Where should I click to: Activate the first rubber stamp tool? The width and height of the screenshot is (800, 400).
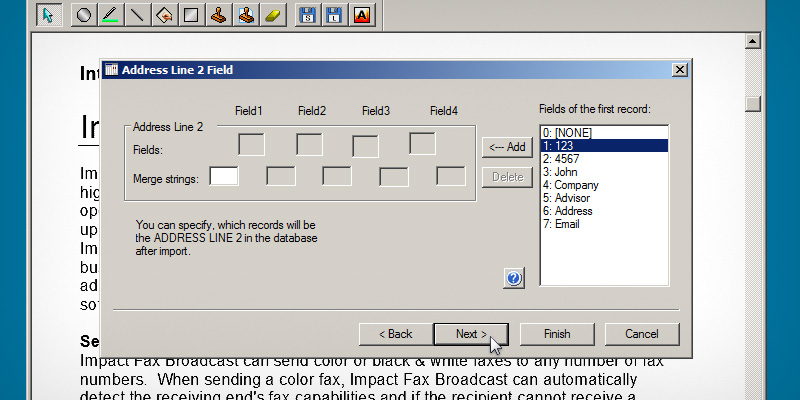[x=219, y=15]
